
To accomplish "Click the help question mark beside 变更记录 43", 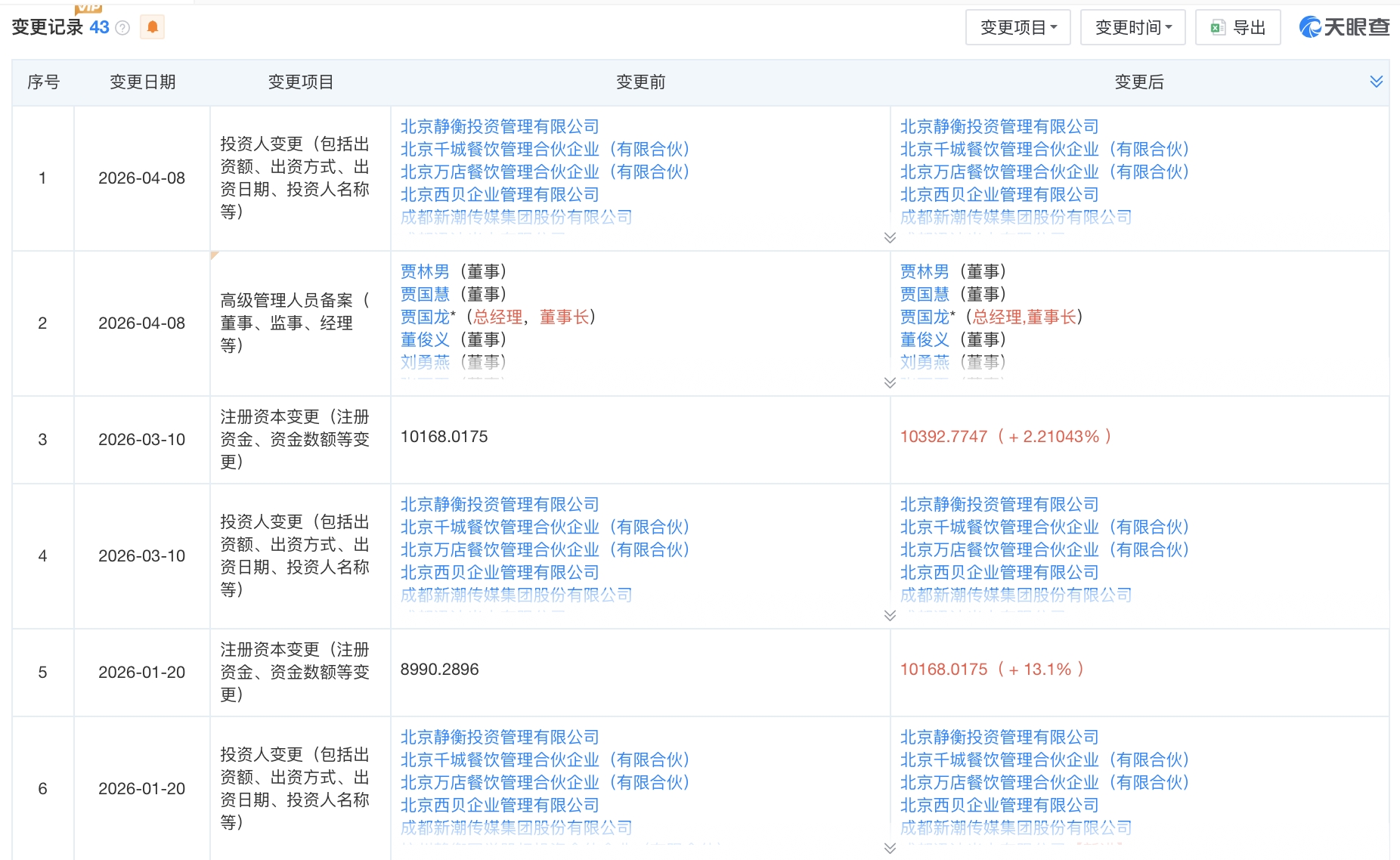I will 122,28.
